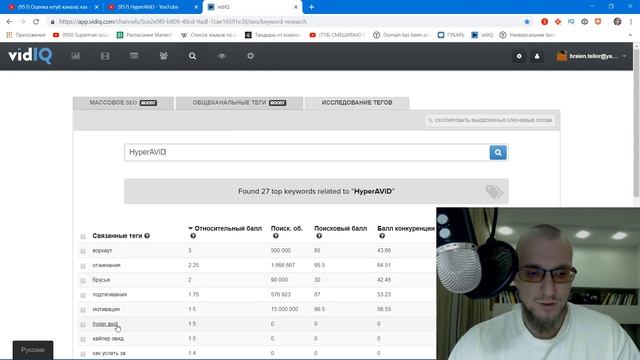Reload the page with the refresh icon
Screen dimensions: 640x360
tap(36, 22)
